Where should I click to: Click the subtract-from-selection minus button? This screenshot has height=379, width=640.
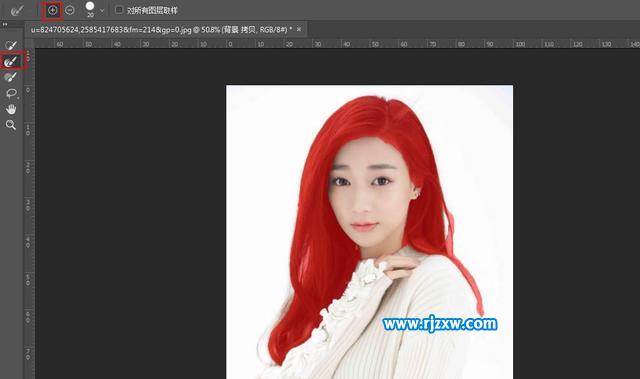click(x=70, y=10)
